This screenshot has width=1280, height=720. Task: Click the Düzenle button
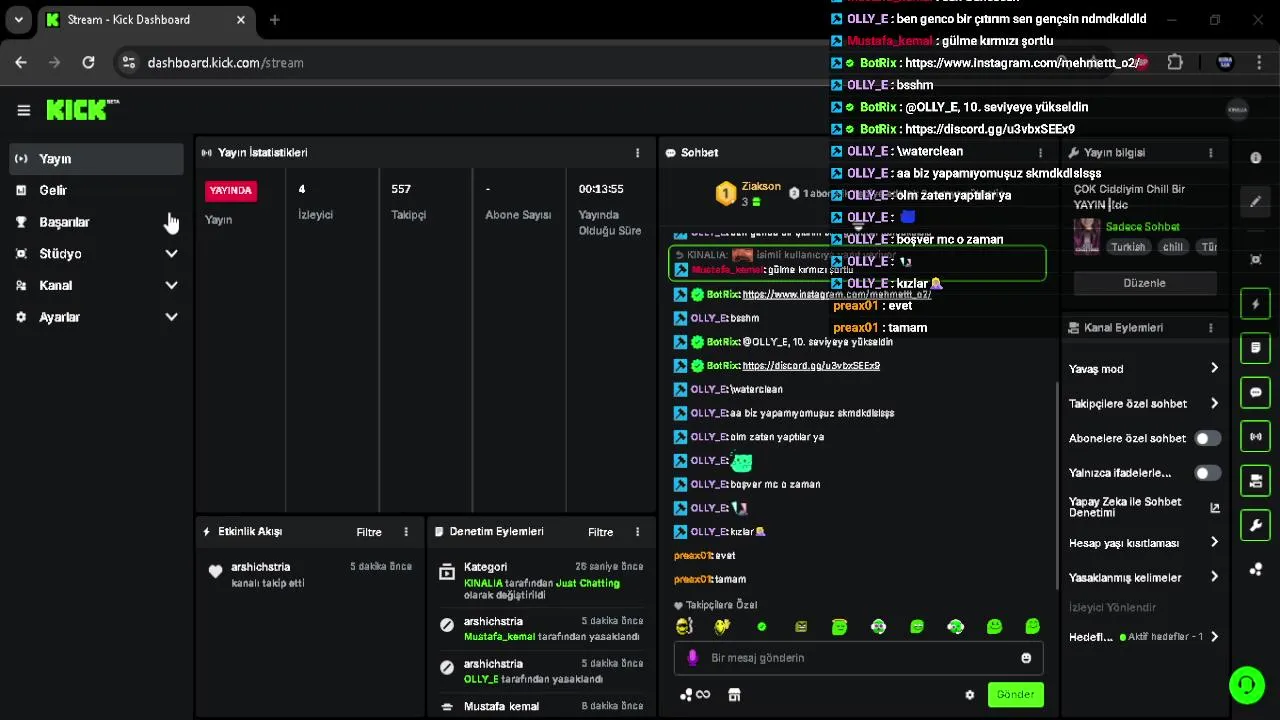[1145, 283]
